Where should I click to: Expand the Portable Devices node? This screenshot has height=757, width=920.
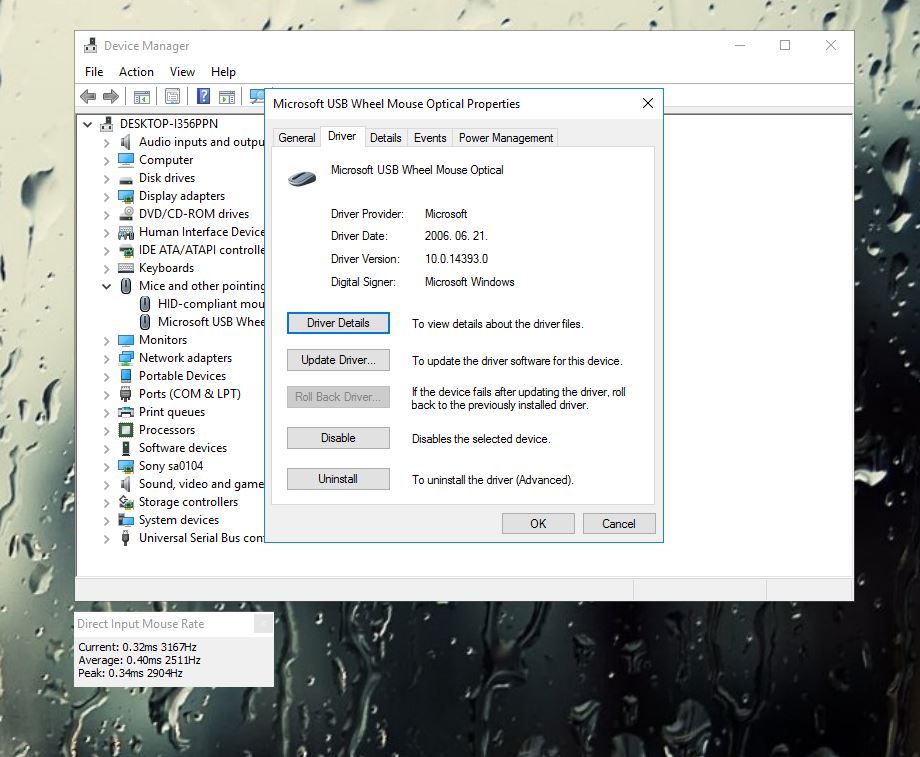[106, 377]
